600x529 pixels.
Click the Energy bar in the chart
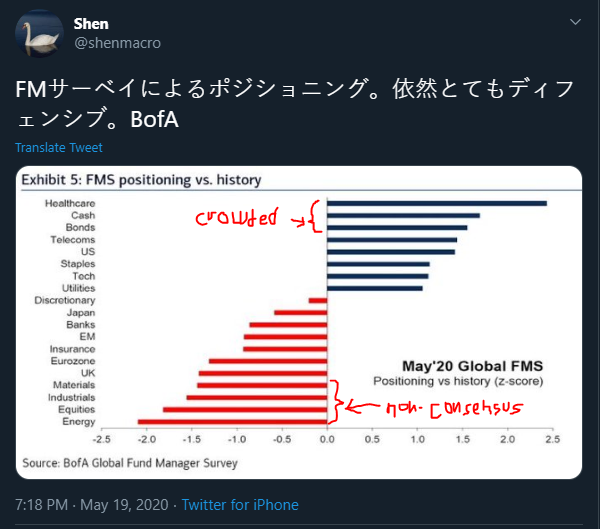pos(232,422)
